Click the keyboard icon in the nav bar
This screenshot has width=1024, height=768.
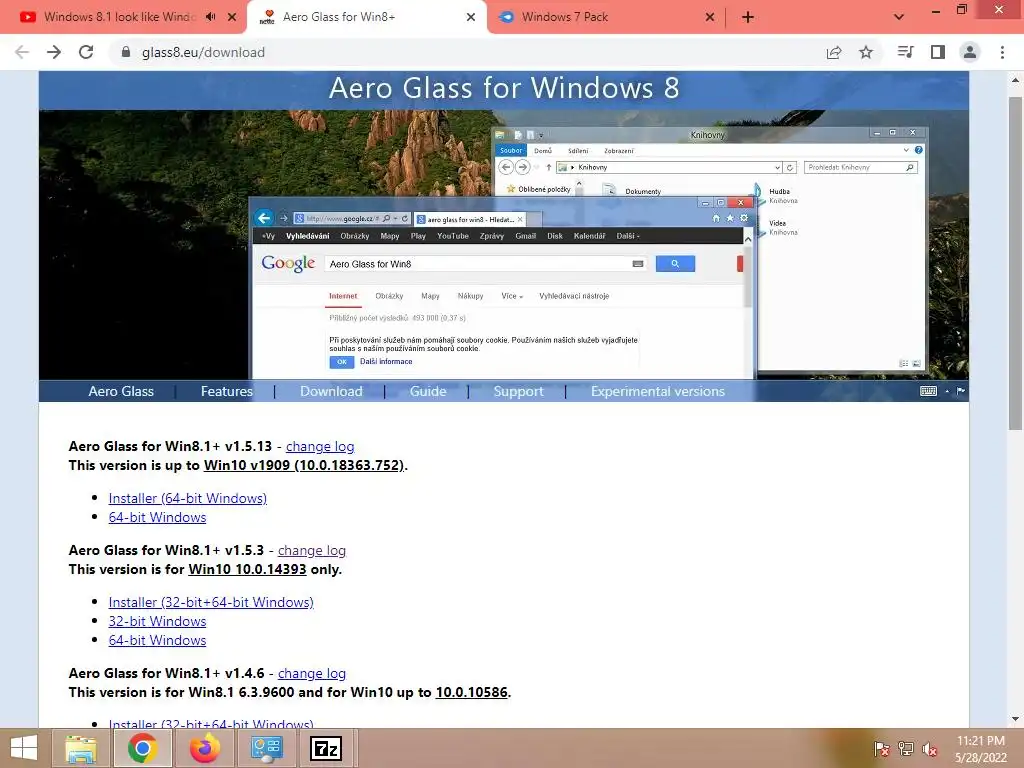(x=928, y=391)
